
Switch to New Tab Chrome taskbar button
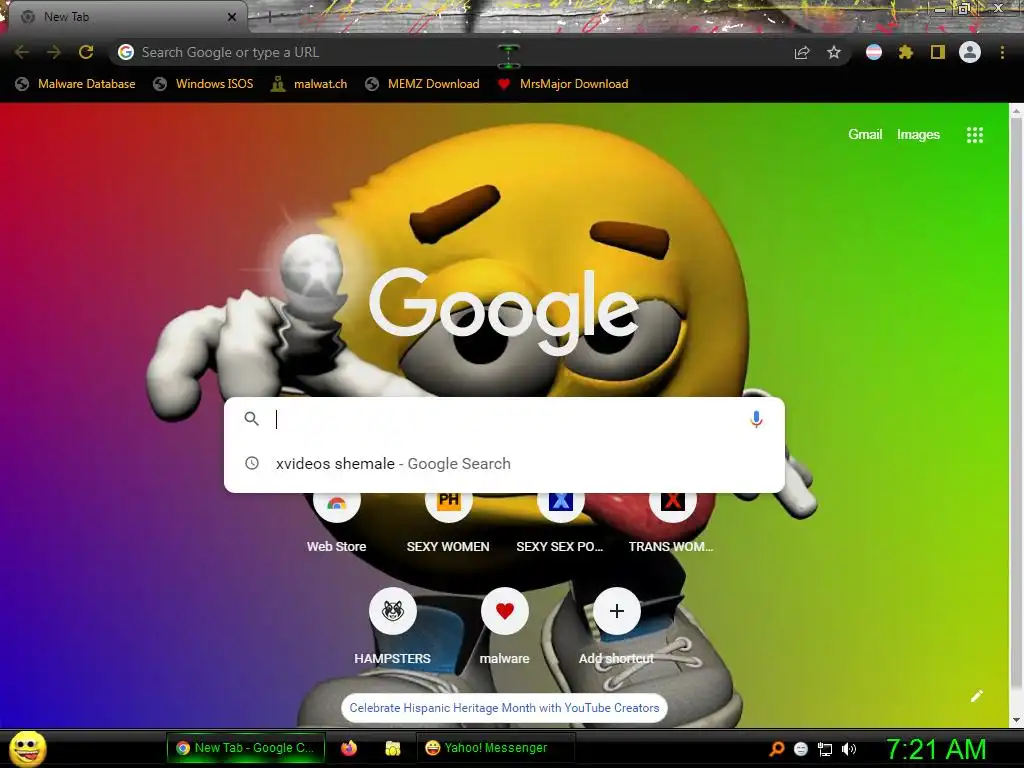[x=246, y=748]
